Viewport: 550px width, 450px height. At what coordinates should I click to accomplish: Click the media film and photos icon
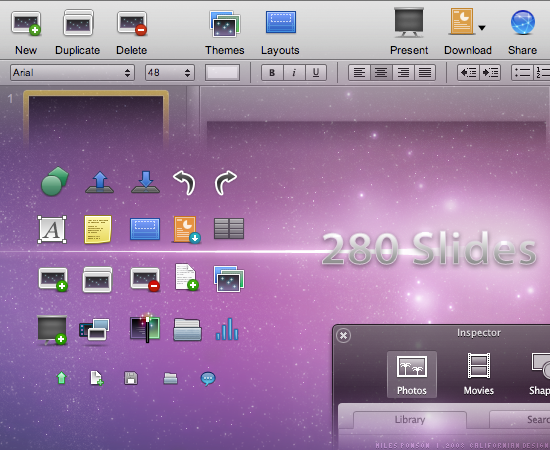(x=94, y=330)
